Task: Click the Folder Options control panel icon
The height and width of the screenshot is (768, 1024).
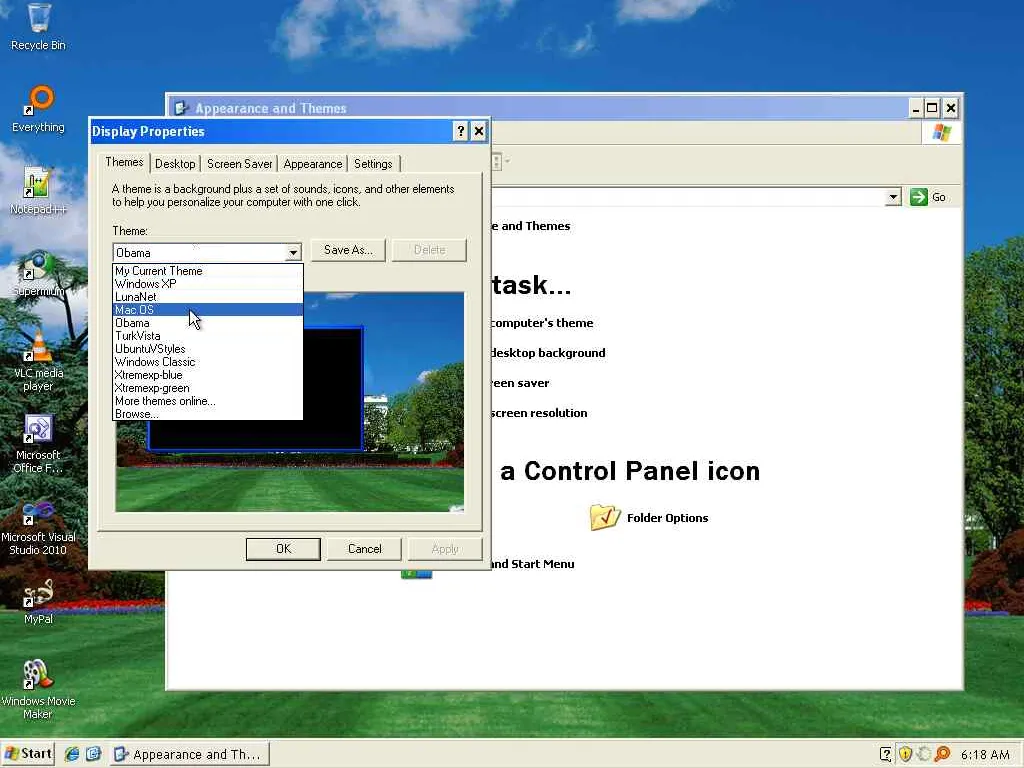Action: tap(605, 517)
